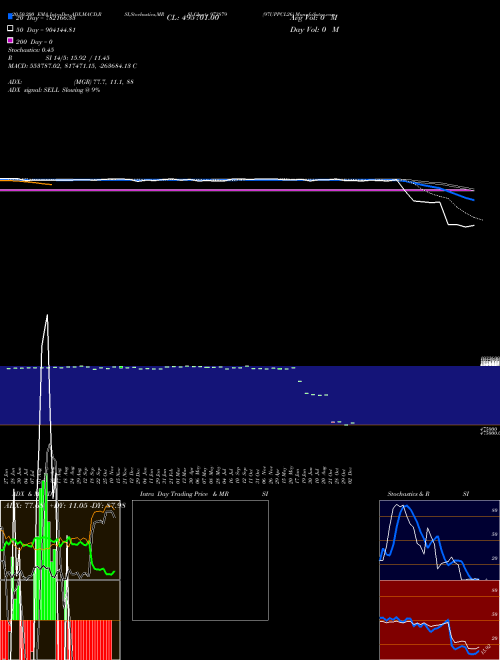Click the blue 20 Day legend swatch
This screenshot has height=660, width=500.
coord(11,16)
